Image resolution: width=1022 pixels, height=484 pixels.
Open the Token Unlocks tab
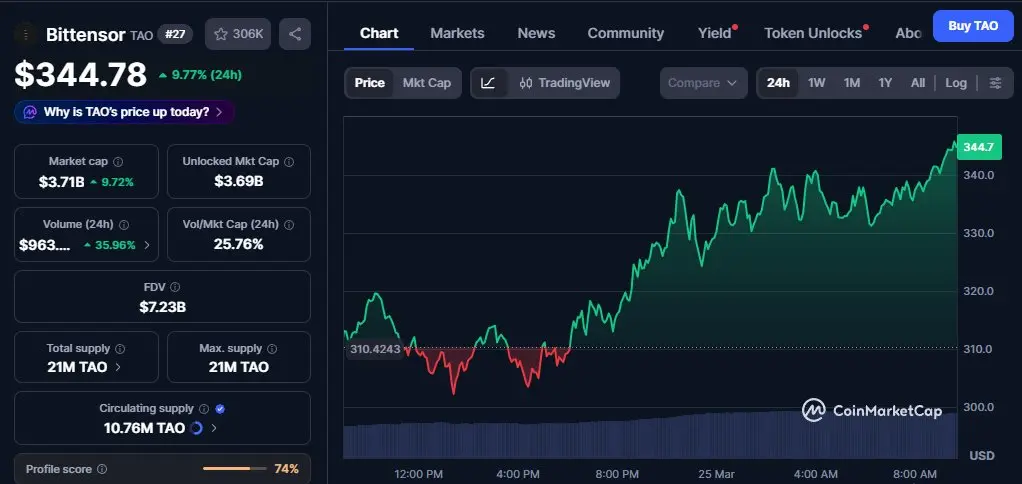point(813,33)
